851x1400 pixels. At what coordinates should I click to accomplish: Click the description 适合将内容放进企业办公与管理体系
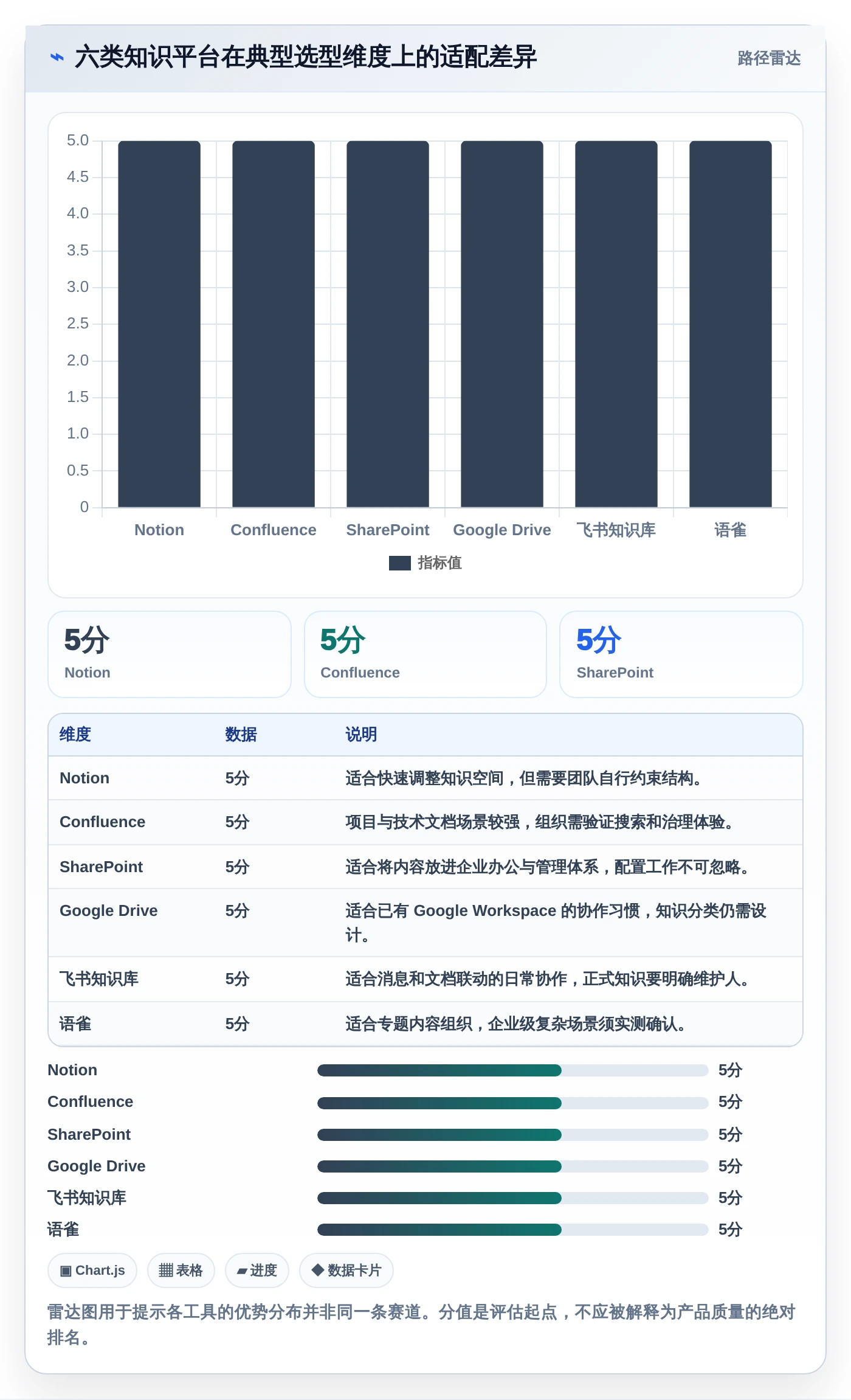(x=547, y=867)
